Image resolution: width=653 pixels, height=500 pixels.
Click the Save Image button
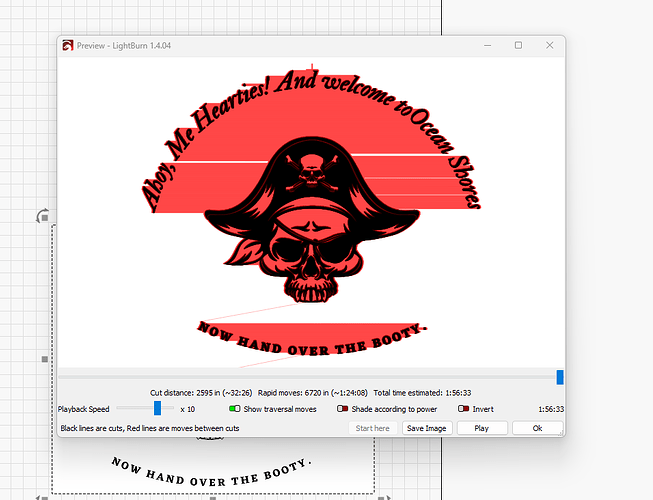click(427, 428)
